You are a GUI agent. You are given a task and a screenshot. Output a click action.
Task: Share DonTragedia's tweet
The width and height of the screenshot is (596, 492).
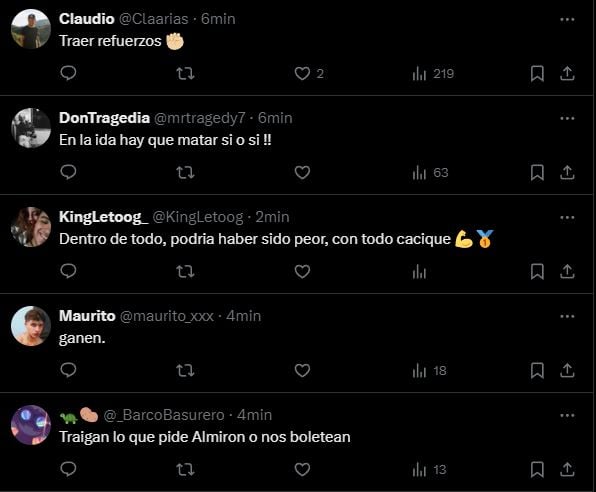tap(567, 172)
